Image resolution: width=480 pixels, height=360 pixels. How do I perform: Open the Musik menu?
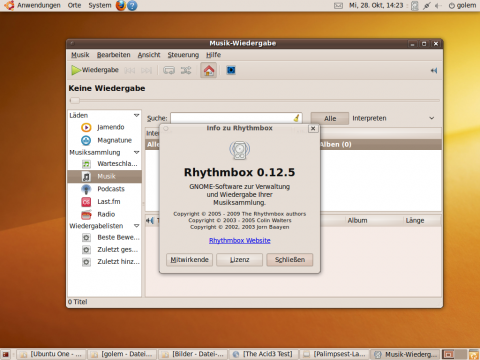point(80,55)
